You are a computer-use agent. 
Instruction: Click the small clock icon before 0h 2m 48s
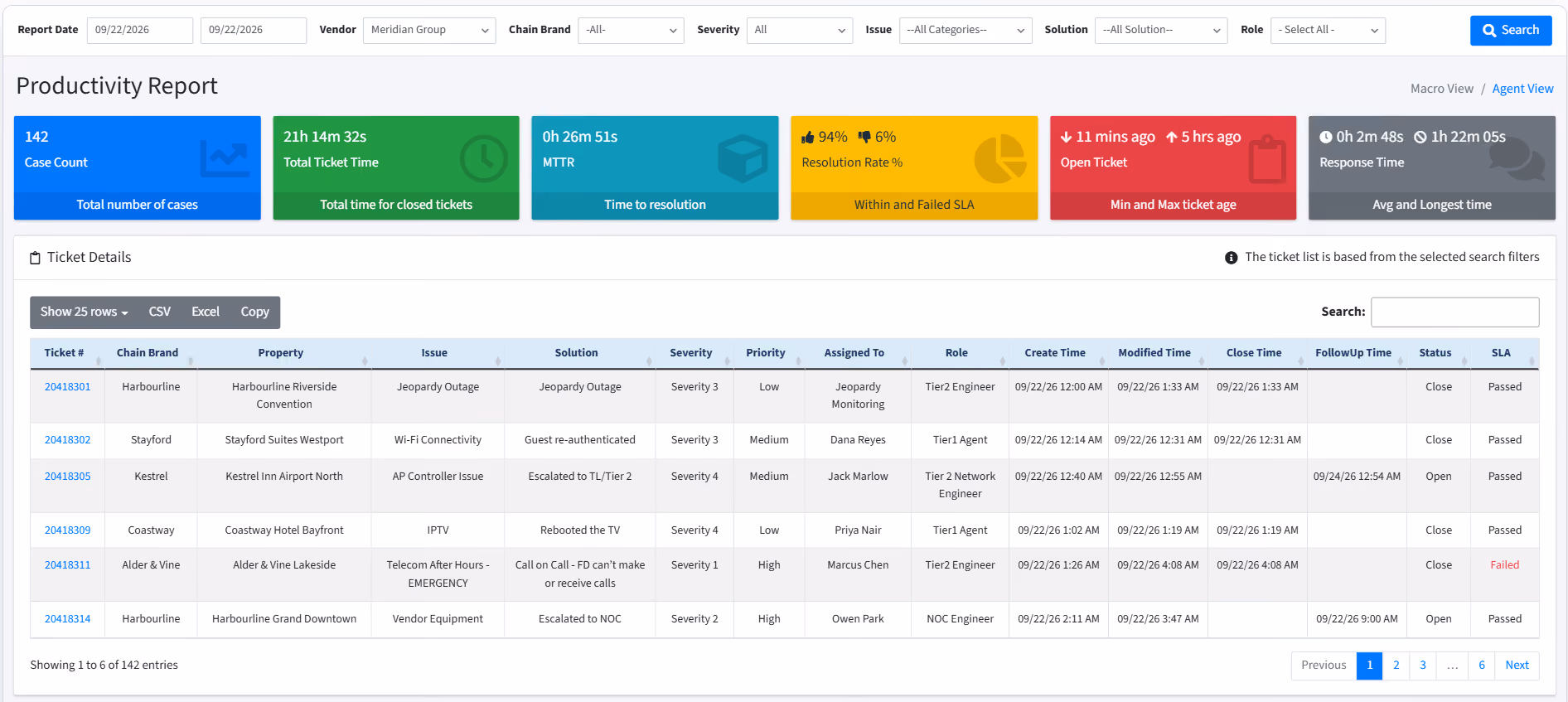pyautogui.click(x=1326, y=138)
